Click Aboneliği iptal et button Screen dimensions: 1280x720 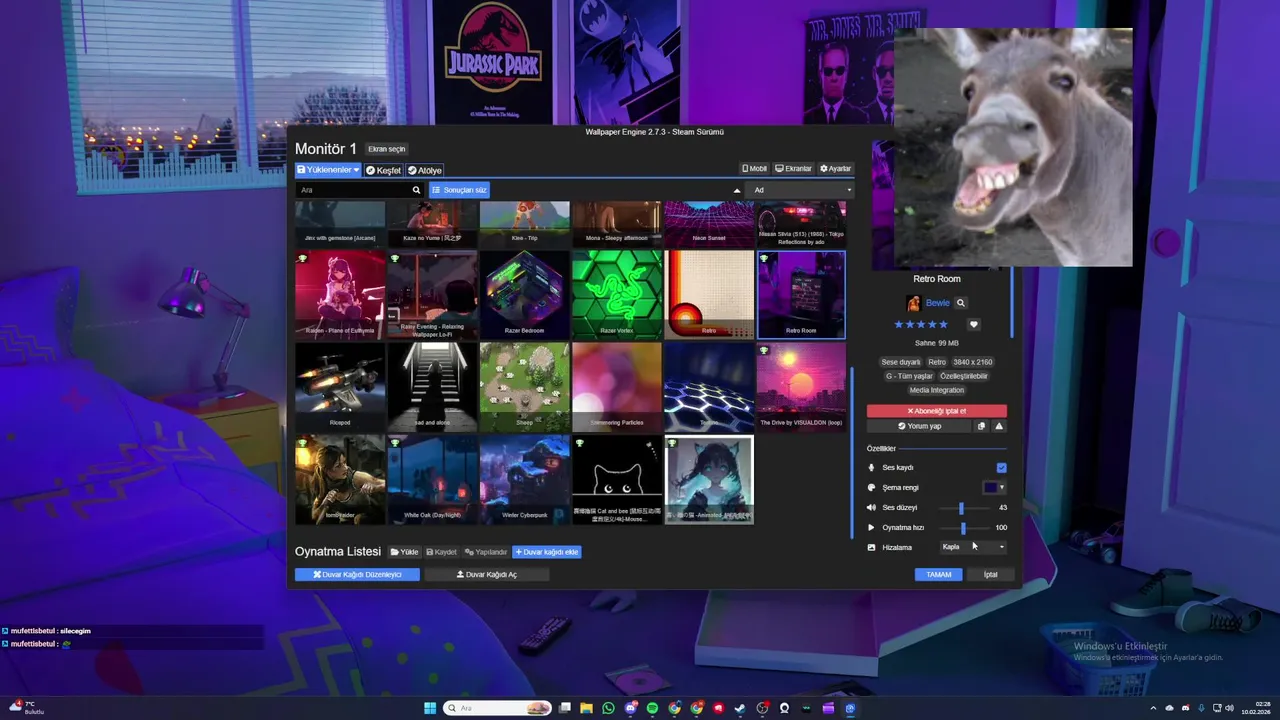937,411
